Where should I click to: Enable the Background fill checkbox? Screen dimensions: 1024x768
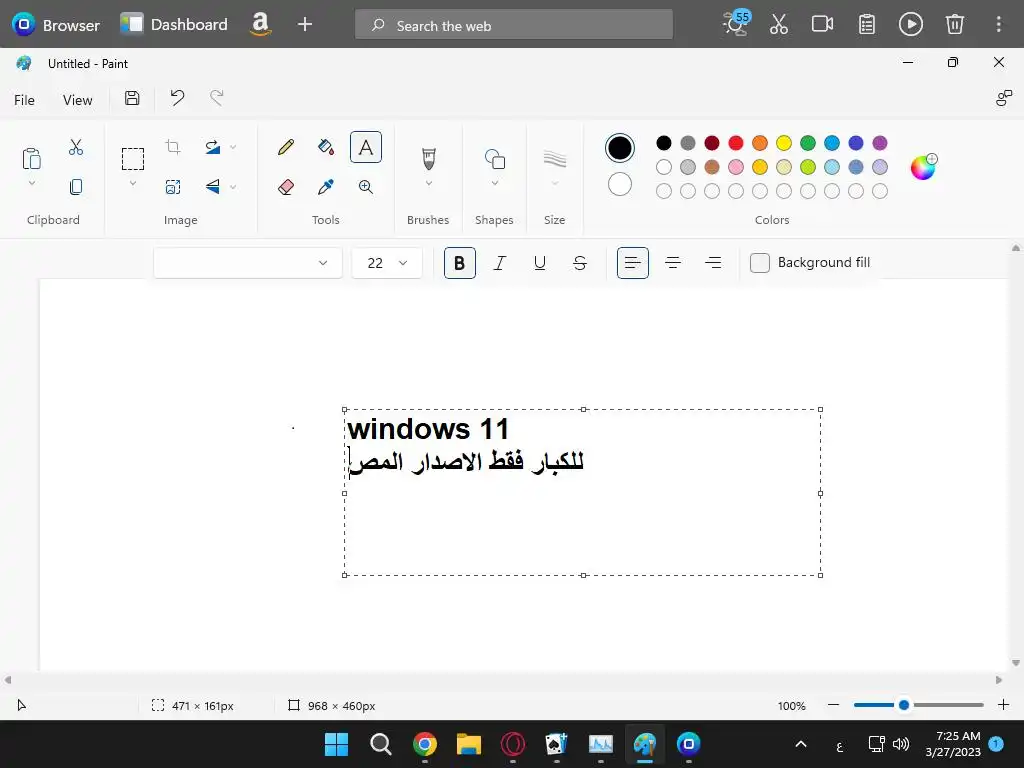760,263
